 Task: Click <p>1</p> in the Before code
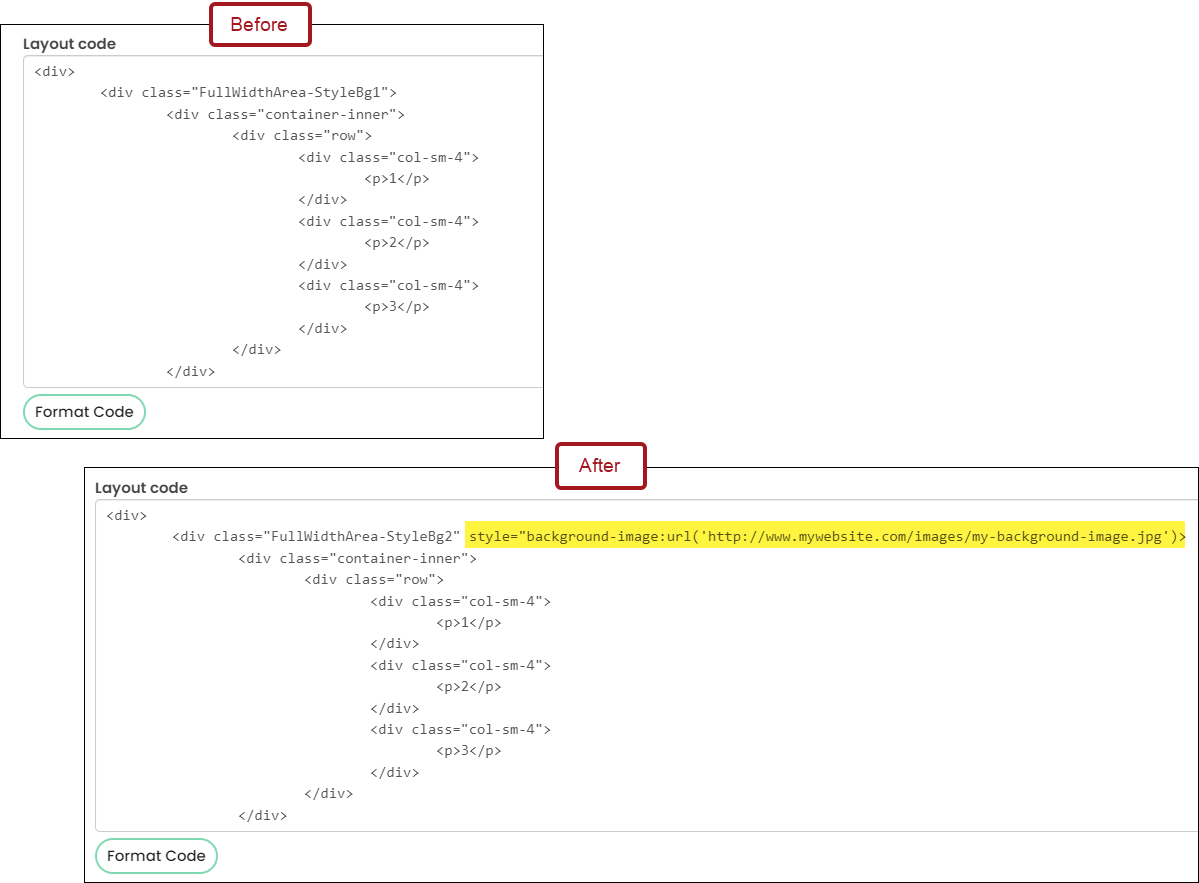point(397,179)
